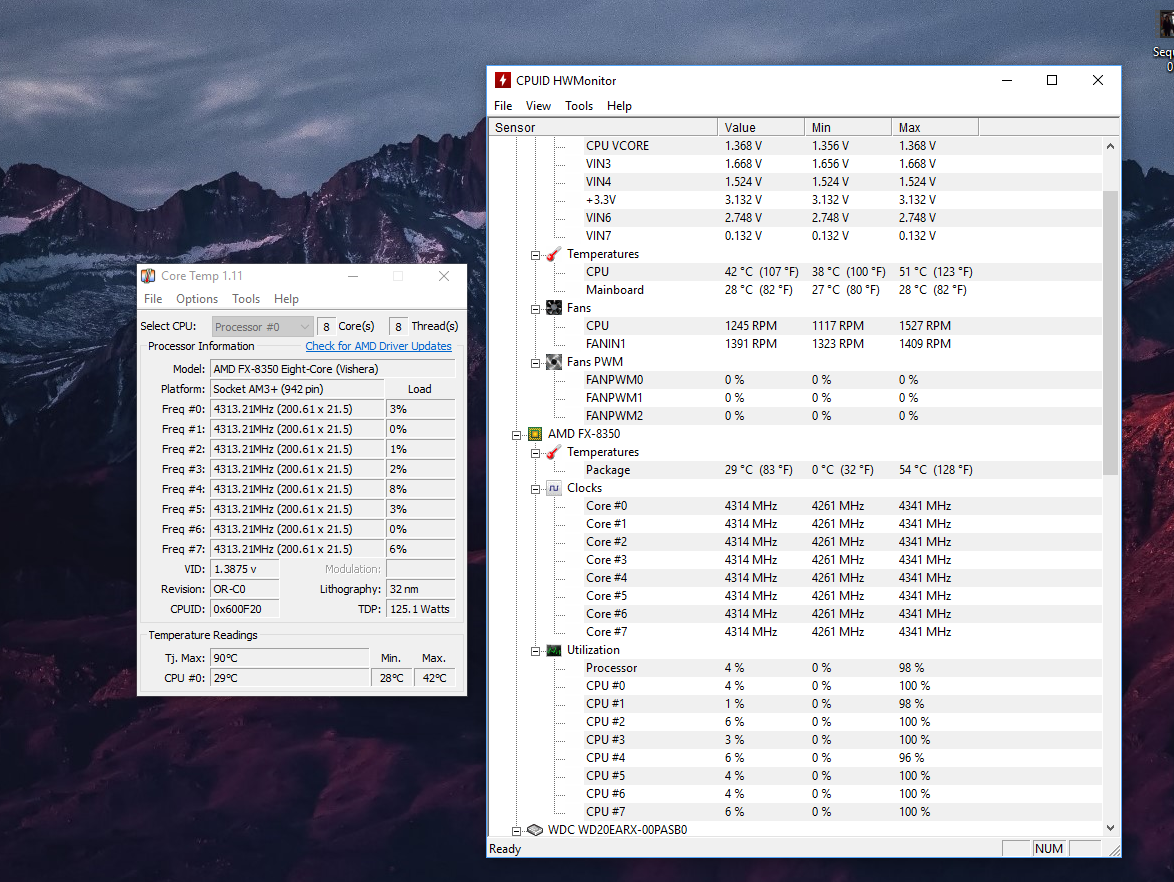
Task: Click the Value column header
Action: click(x=761, y=127)
